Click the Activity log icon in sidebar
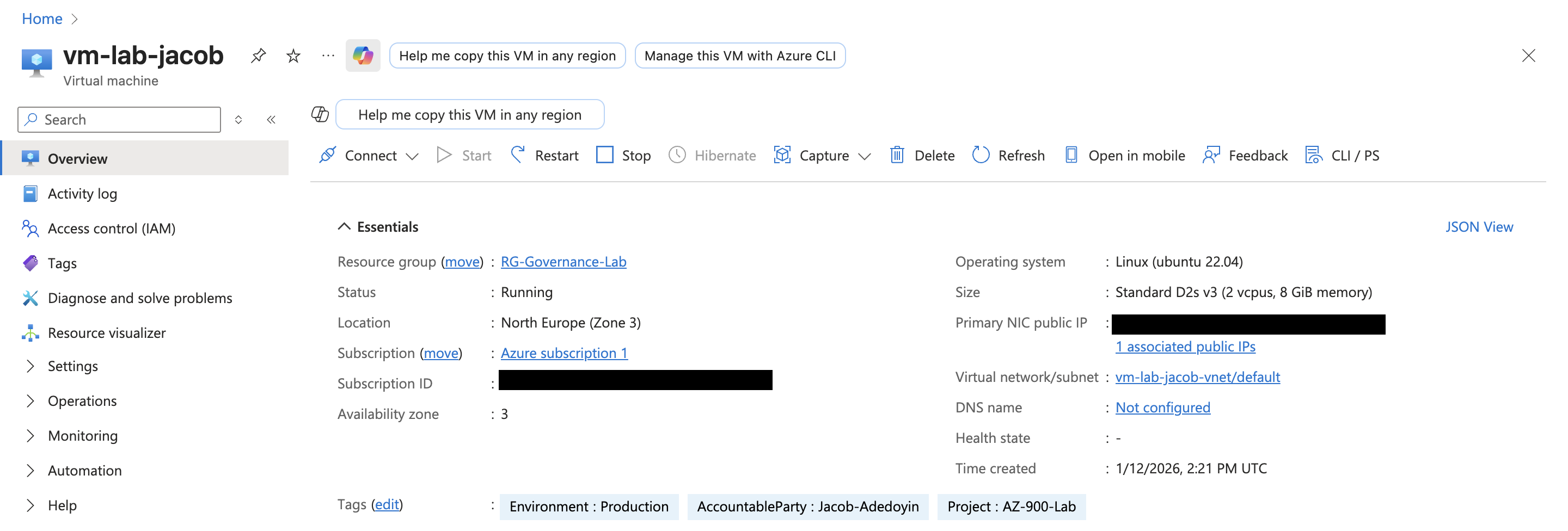This screenshot has height=531, width=1568. [x=30, y=194]
